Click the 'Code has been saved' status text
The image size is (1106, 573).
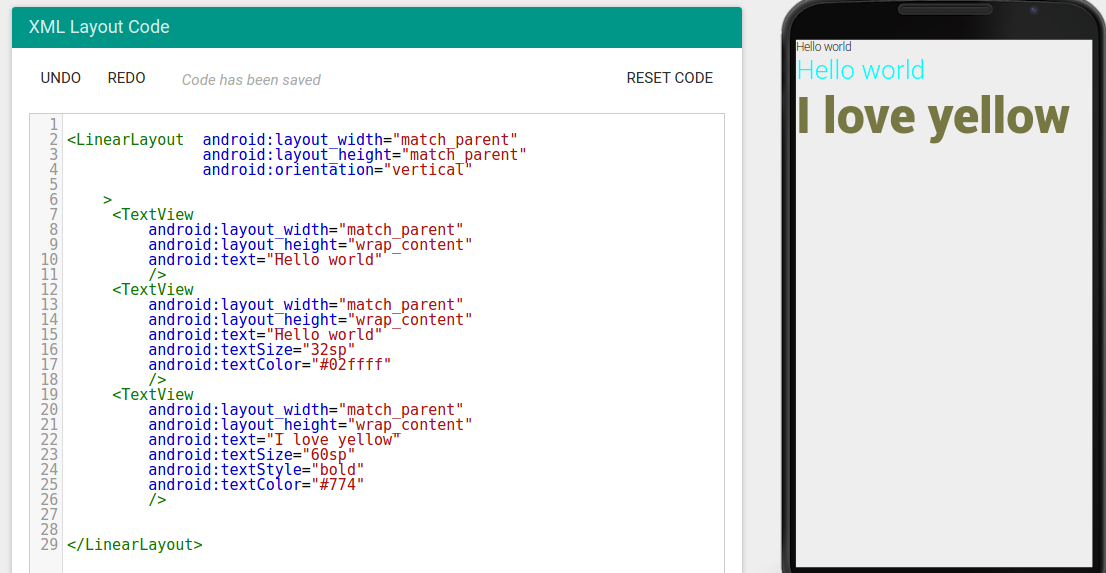pos(251,80)
